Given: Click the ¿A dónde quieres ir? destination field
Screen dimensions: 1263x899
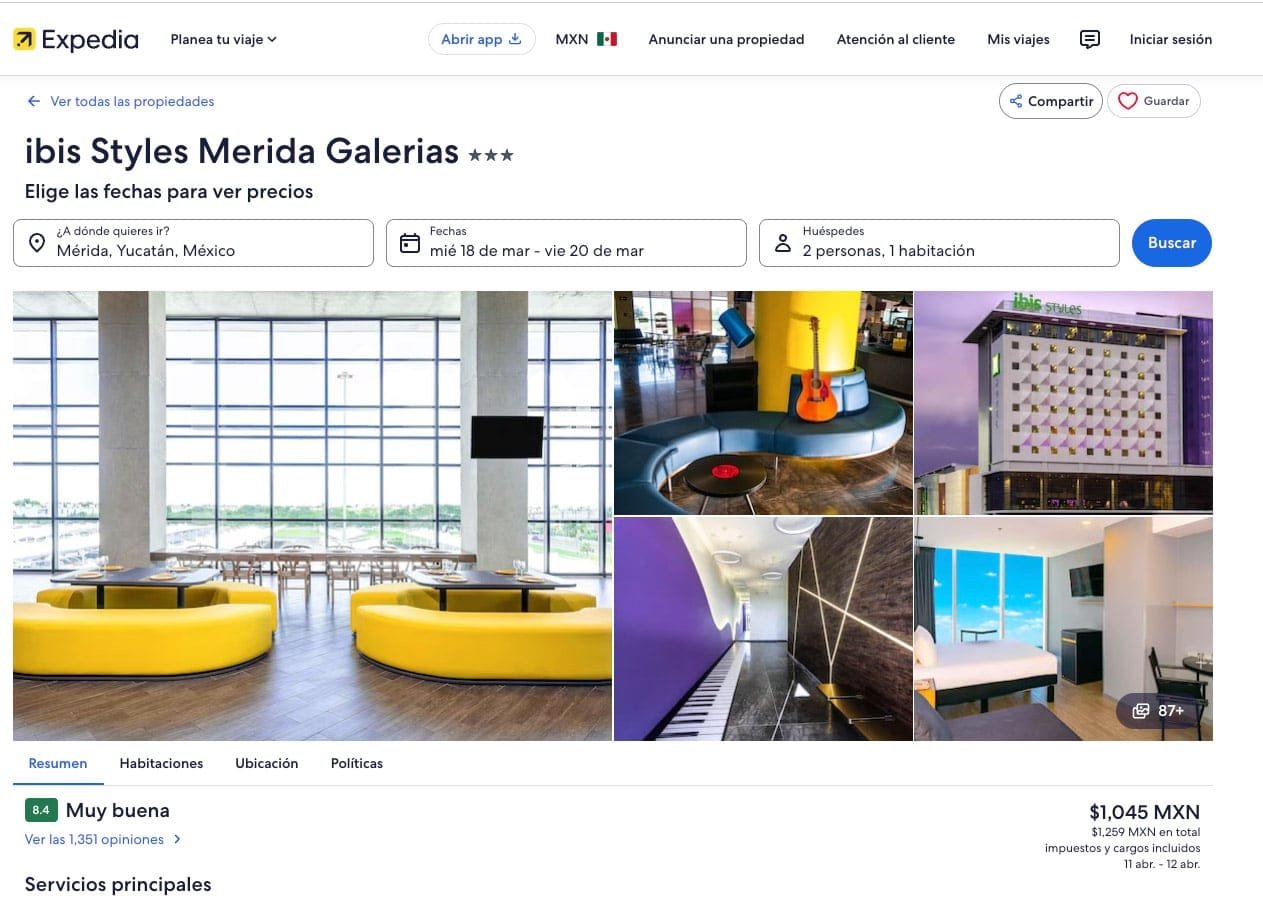Looking at the screenshot, I should [x=193, y=243].
